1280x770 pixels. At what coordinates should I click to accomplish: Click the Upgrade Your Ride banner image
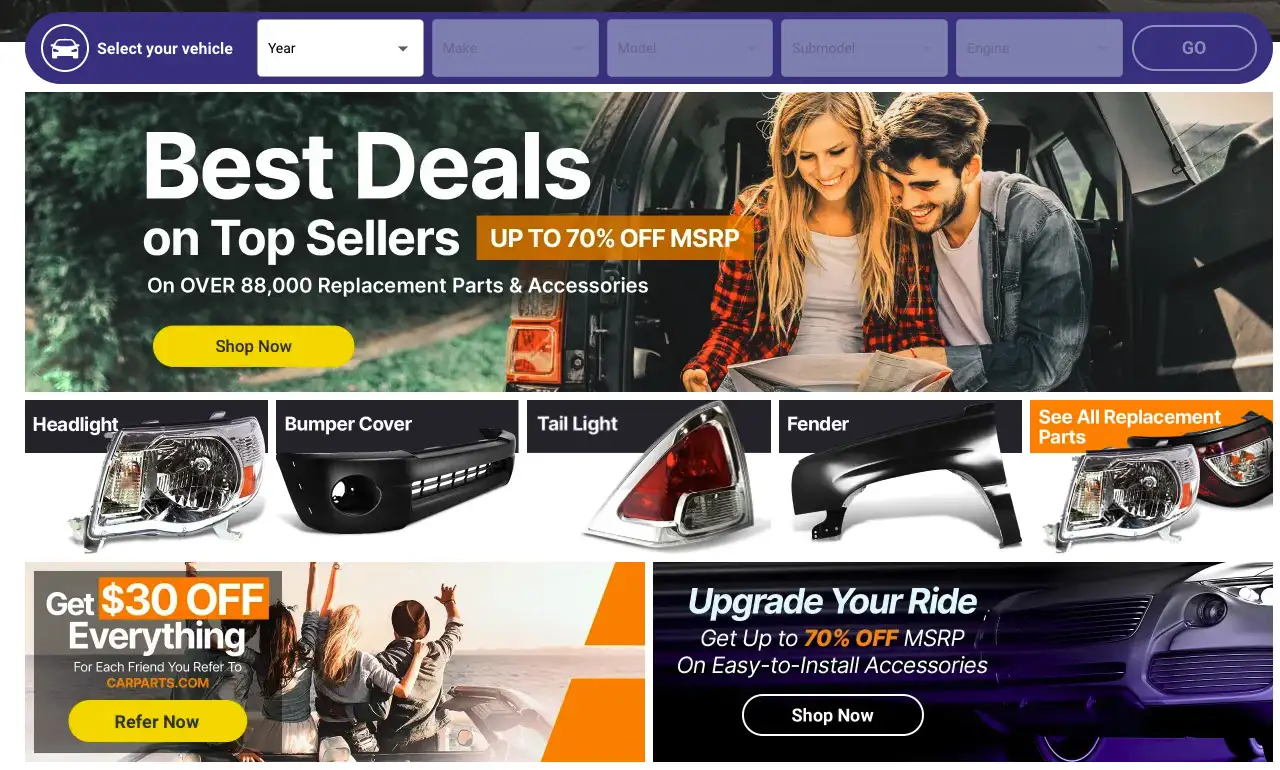(963, 662)
